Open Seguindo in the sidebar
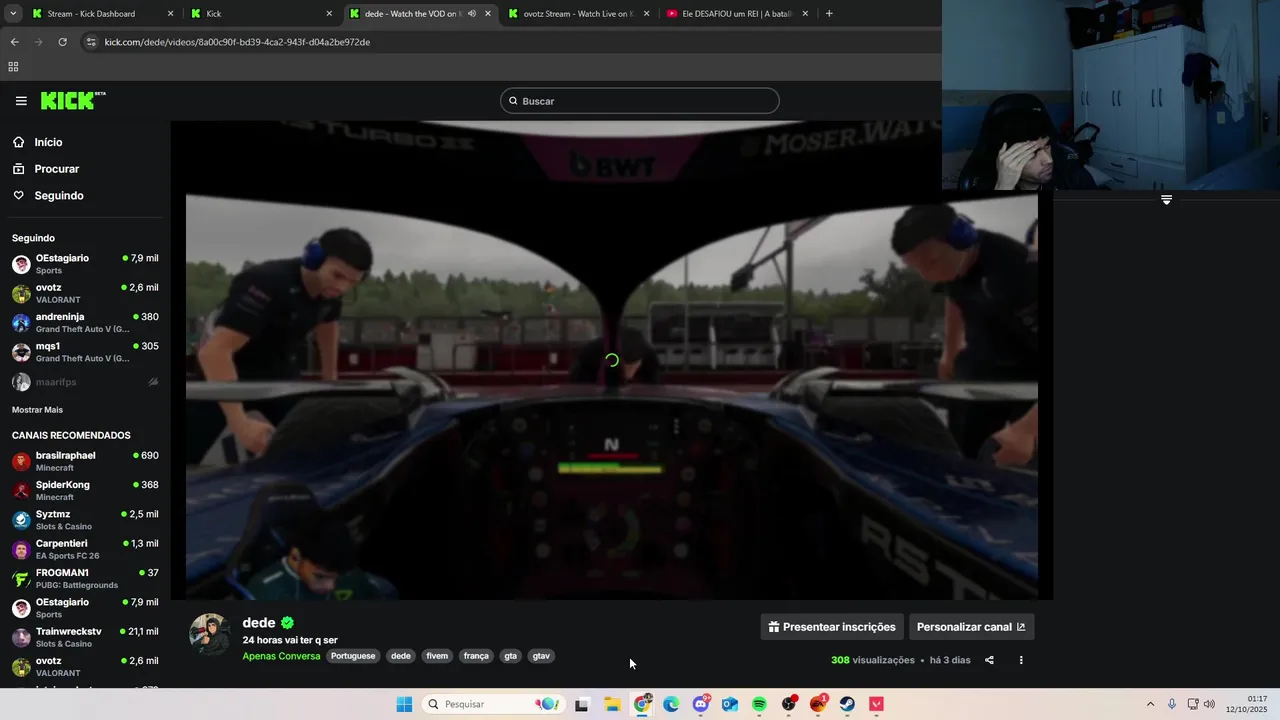 58,196
